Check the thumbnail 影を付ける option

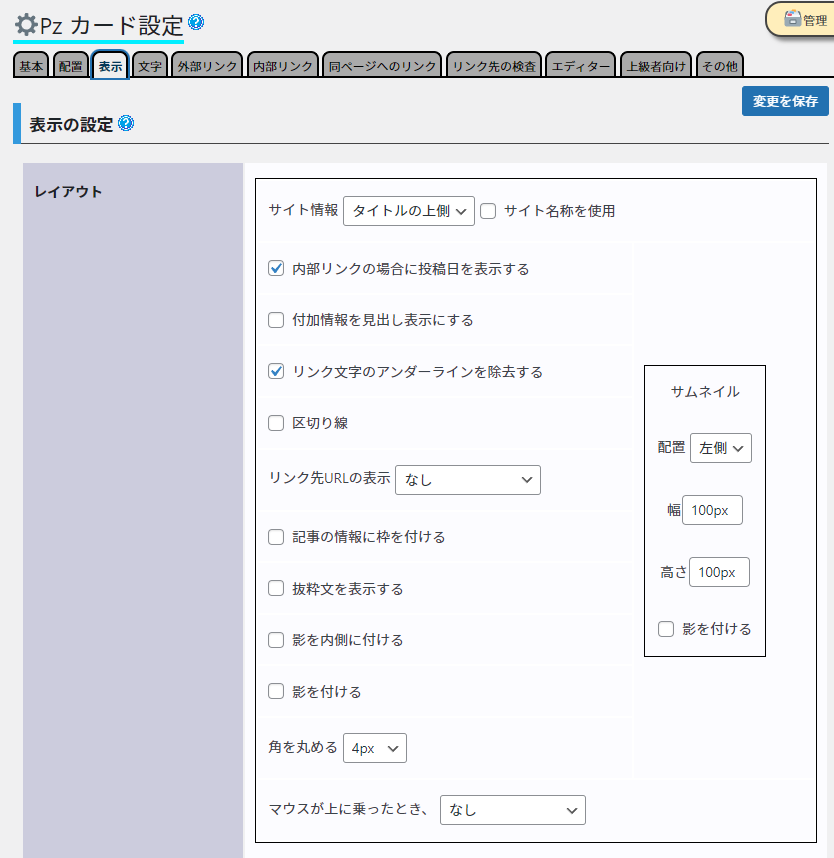coord(666,629)
